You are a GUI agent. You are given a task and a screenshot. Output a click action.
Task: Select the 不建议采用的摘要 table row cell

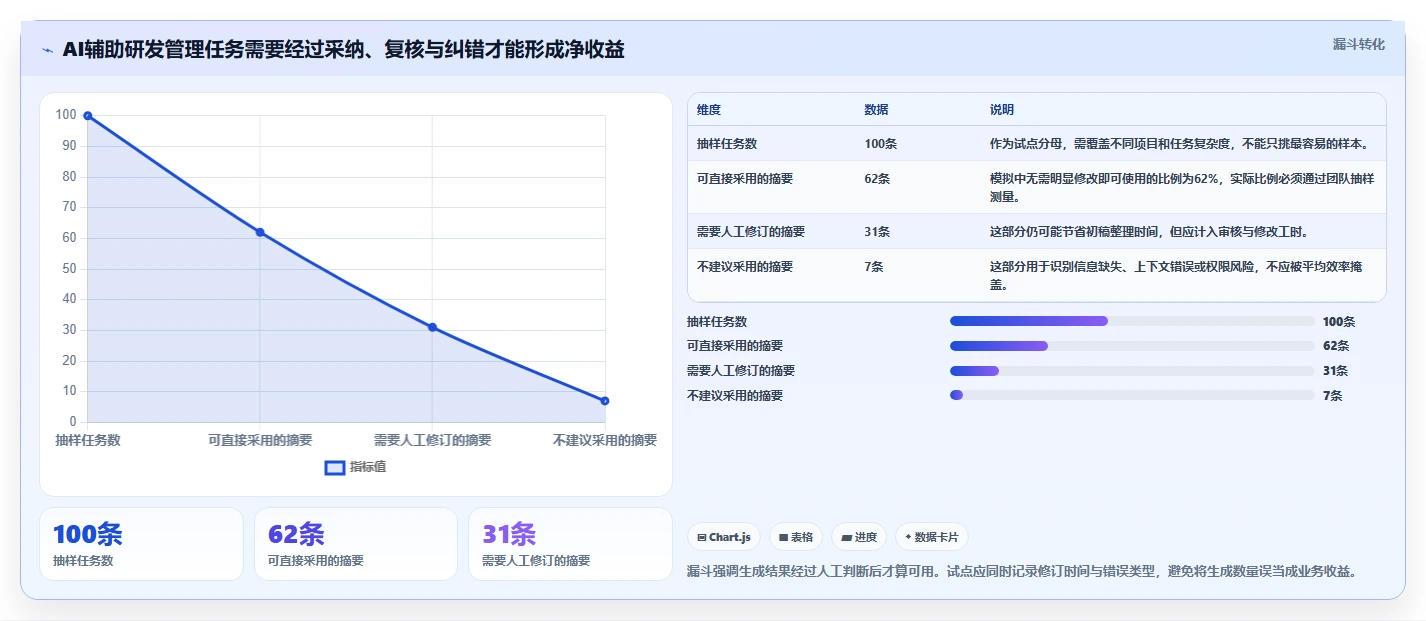[745, 266]
